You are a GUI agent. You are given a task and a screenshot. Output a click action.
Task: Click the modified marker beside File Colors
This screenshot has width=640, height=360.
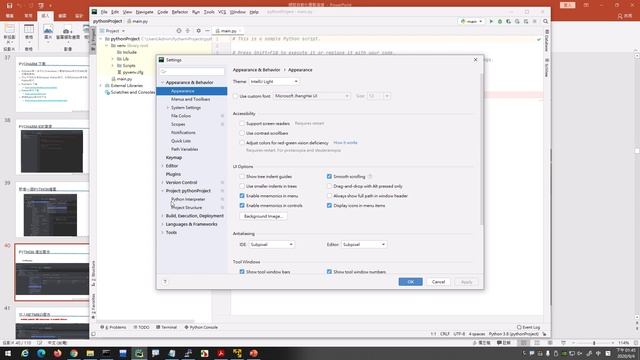[x=222, y=116]
